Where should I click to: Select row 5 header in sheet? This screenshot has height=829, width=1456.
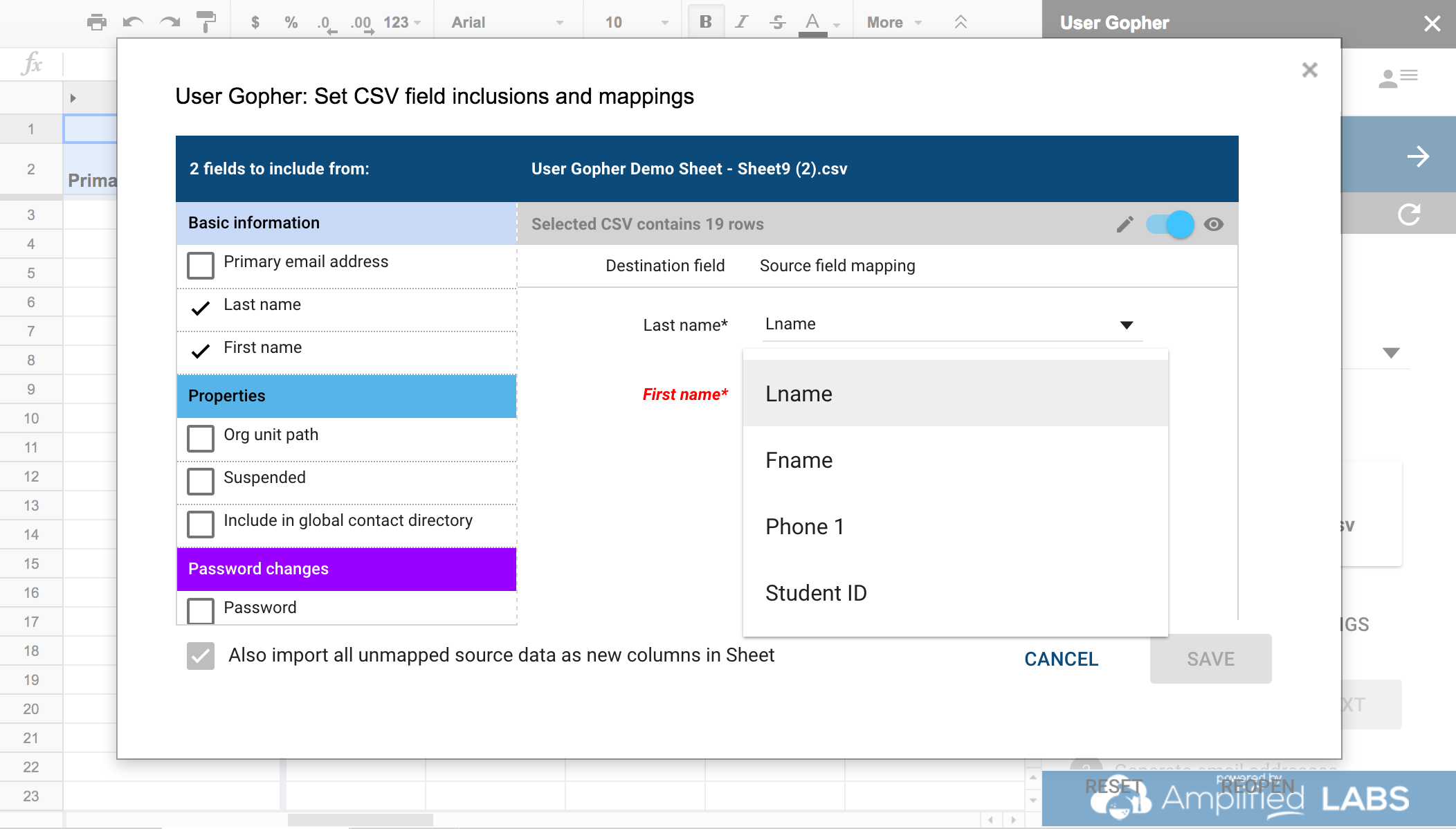pos(31,273)
